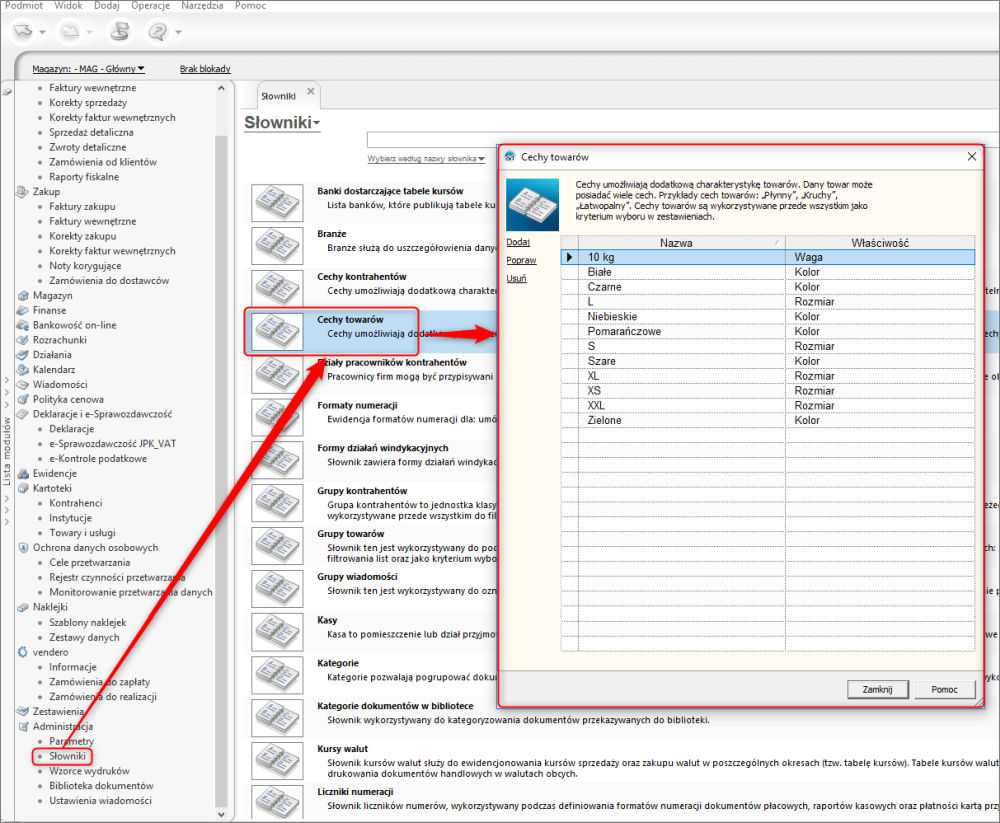This screenshot has height=823, width=1000.
Task: Open the Operacje menu
Action: tap(151, 5)
